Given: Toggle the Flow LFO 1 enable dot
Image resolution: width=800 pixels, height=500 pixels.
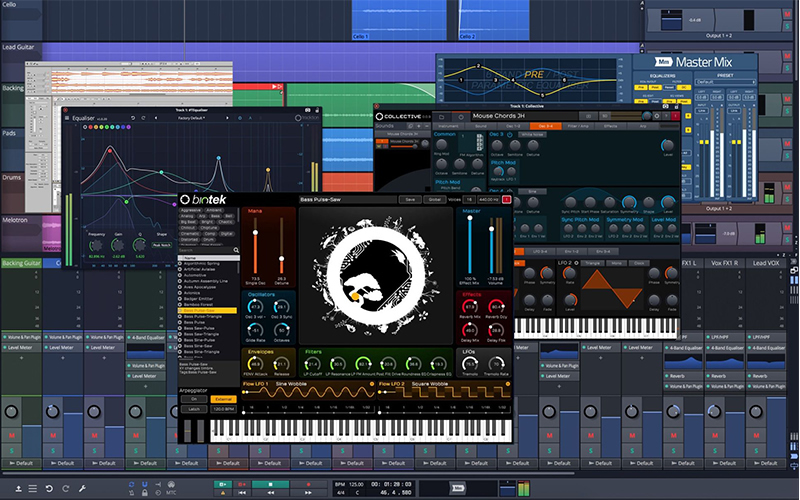Looking at the screenshot, I should pos(371,384).
